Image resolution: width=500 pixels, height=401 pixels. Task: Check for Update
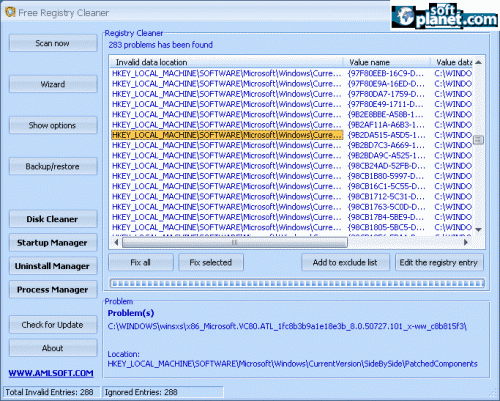(53, 325)
